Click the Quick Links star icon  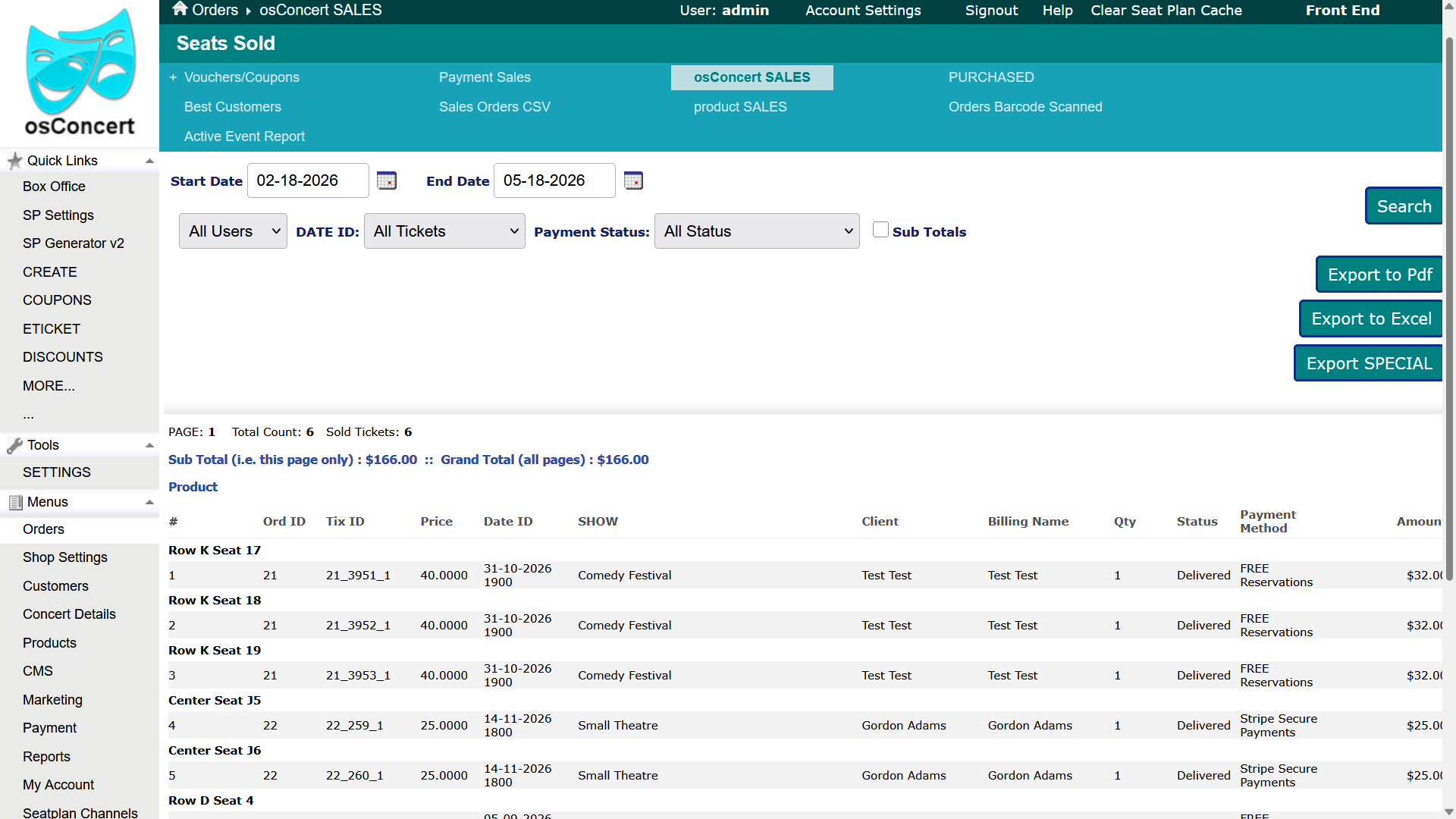[14, 161]
